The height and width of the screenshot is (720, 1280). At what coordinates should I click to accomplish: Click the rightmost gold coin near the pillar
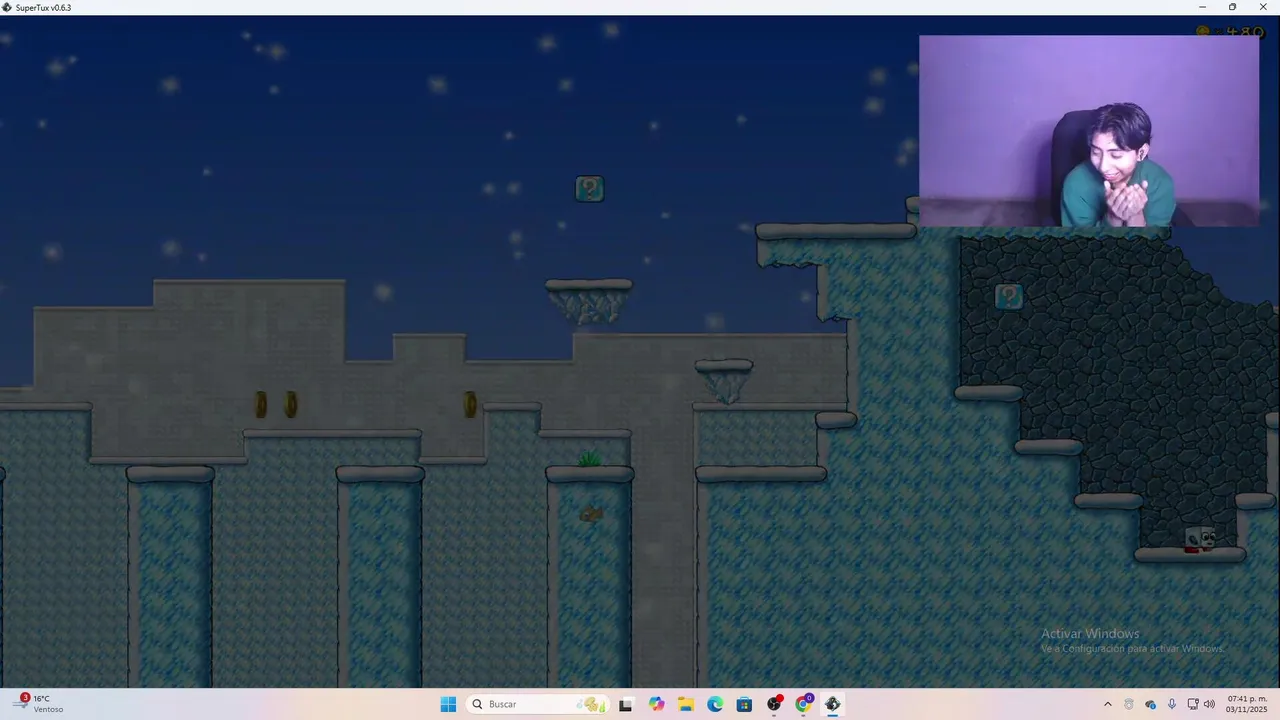click(x=470, y=404)
